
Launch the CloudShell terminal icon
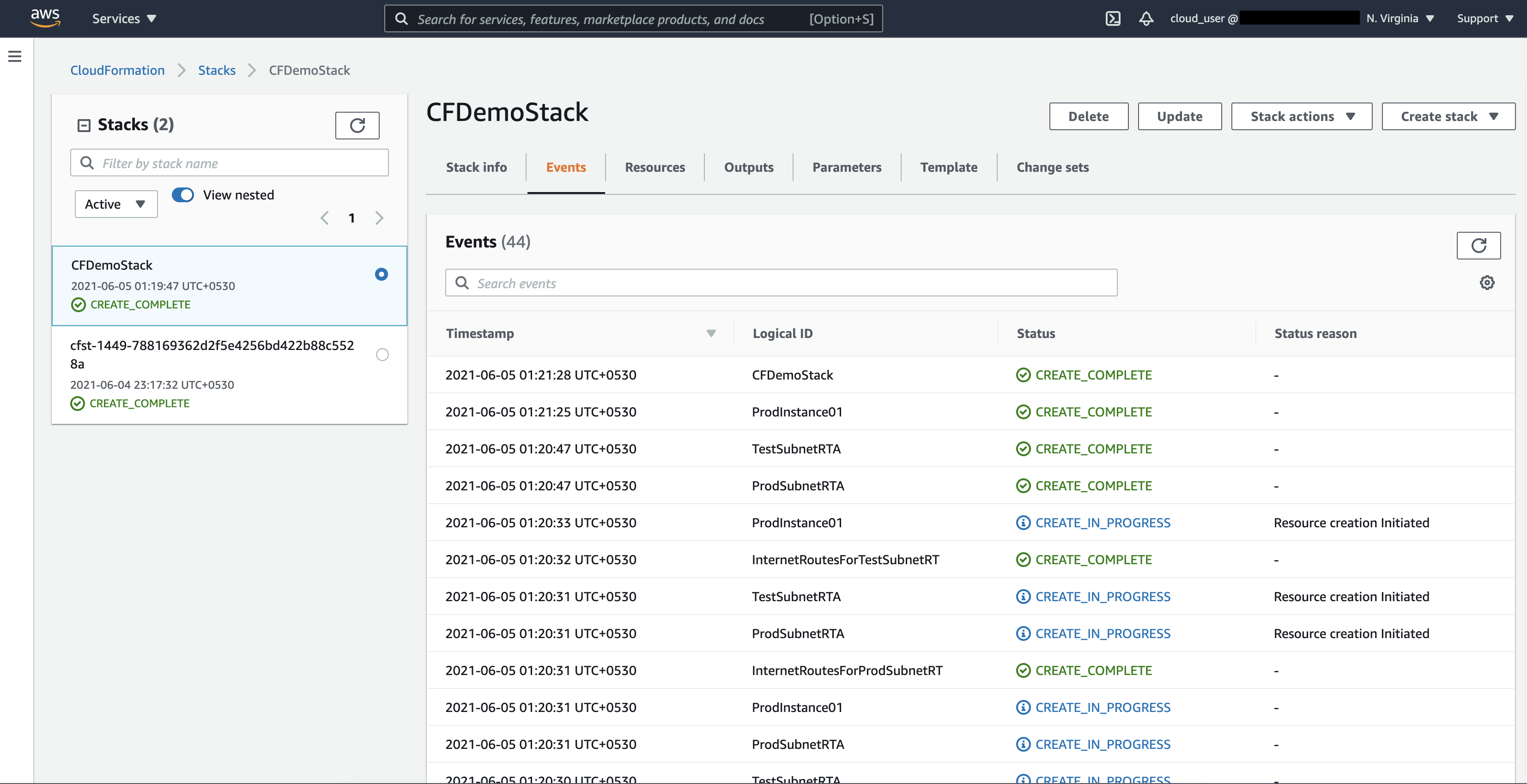pyautogui.click(x=1113, y=18)
